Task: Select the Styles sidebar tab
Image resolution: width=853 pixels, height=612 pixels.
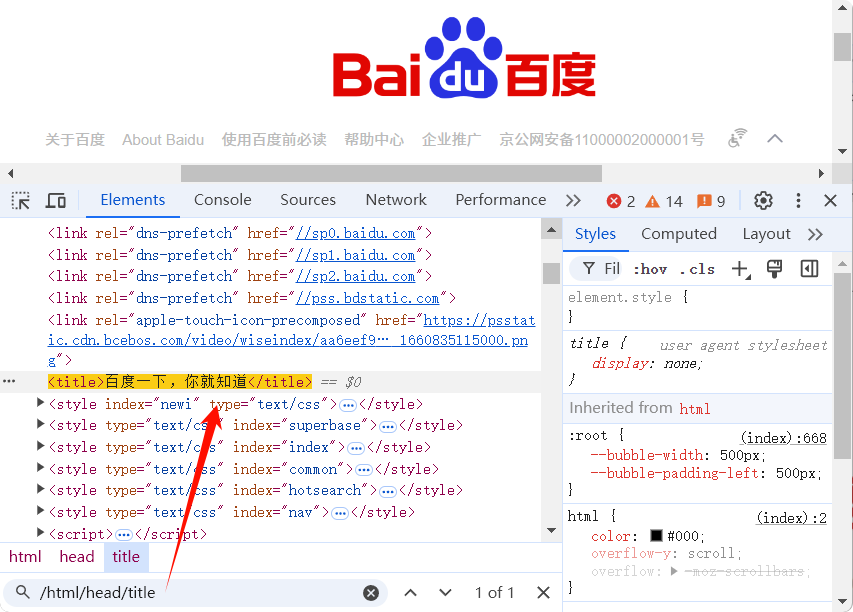Action: (595, 234)
